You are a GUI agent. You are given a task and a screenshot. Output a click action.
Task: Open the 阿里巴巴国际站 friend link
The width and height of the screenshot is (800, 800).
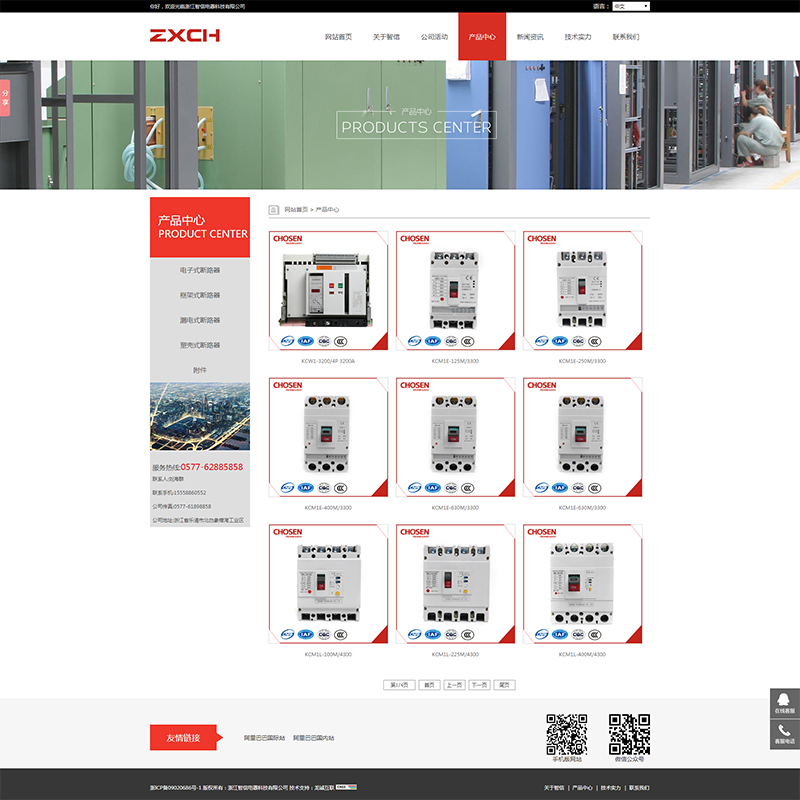[x=264, y=738]
